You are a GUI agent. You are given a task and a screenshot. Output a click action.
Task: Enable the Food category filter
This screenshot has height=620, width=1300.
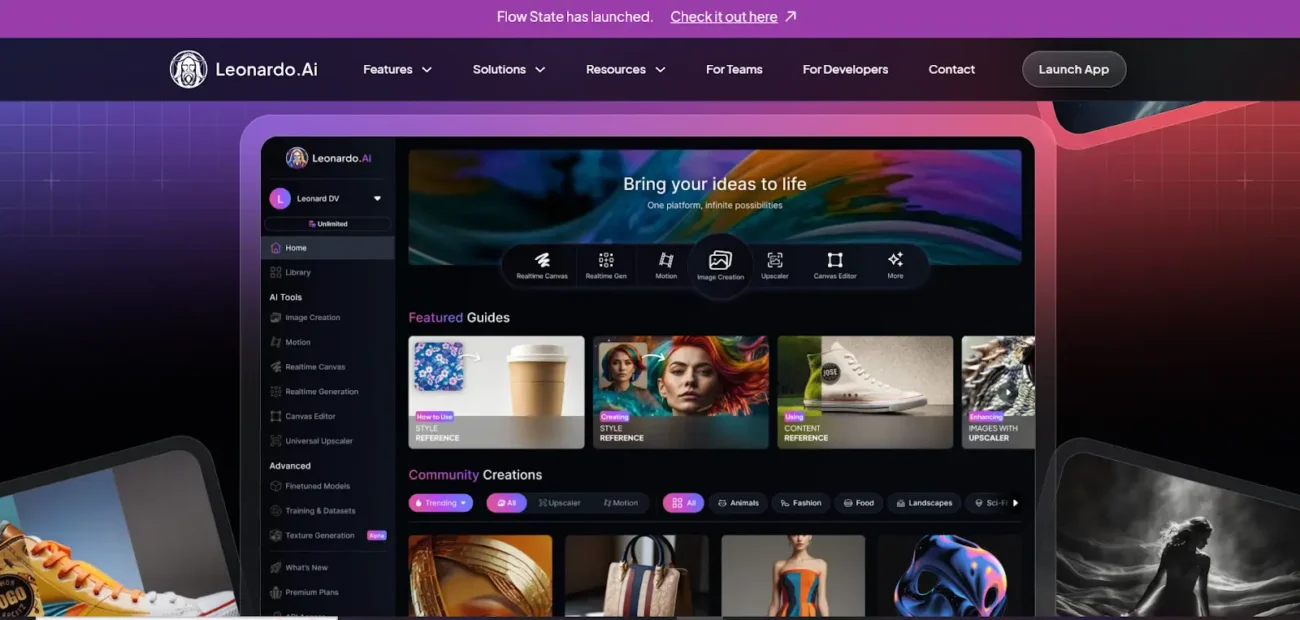(x=859, y=503)
